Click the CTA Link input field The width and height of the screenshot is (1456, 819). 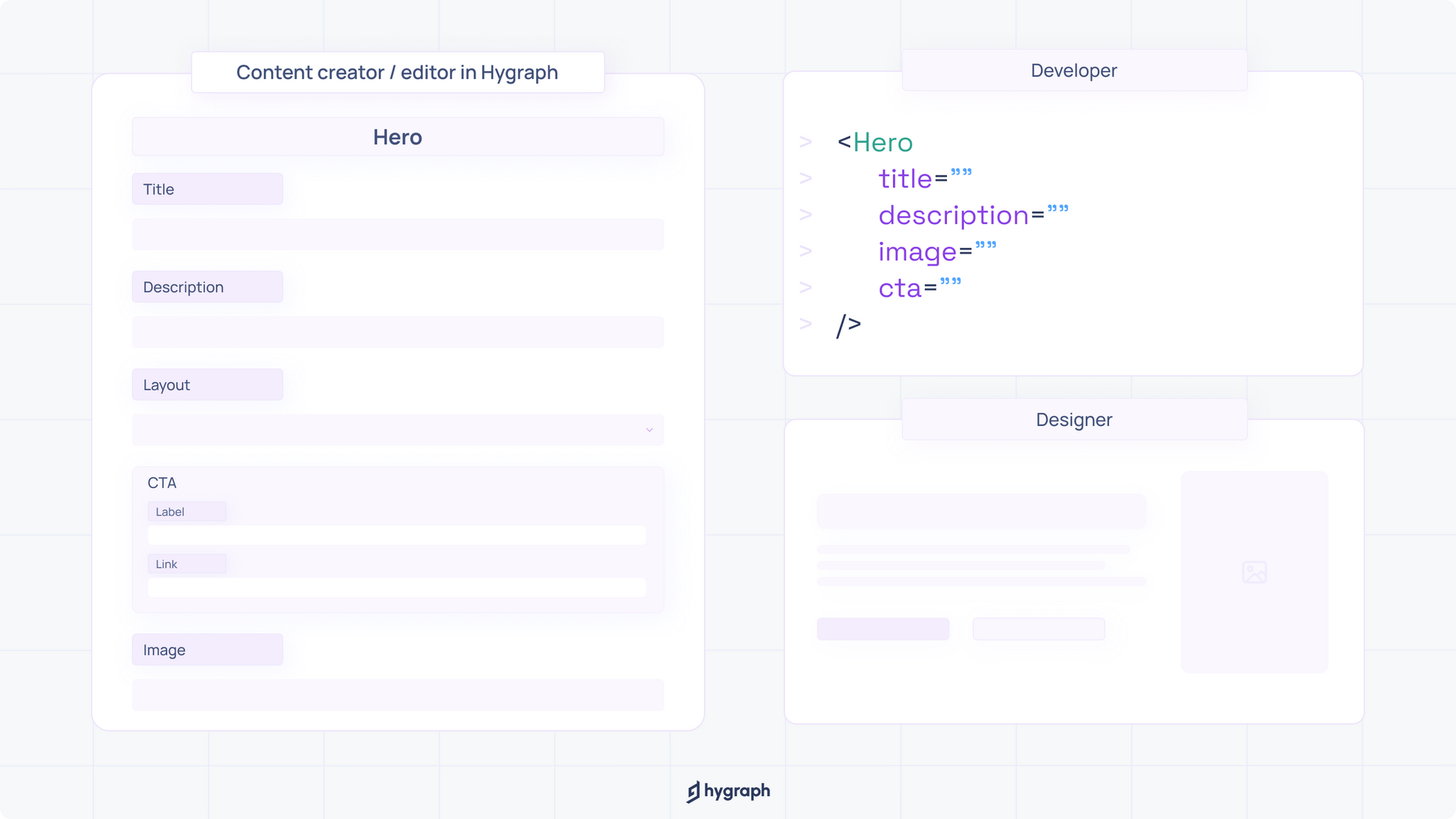click(x=396, y=587)
